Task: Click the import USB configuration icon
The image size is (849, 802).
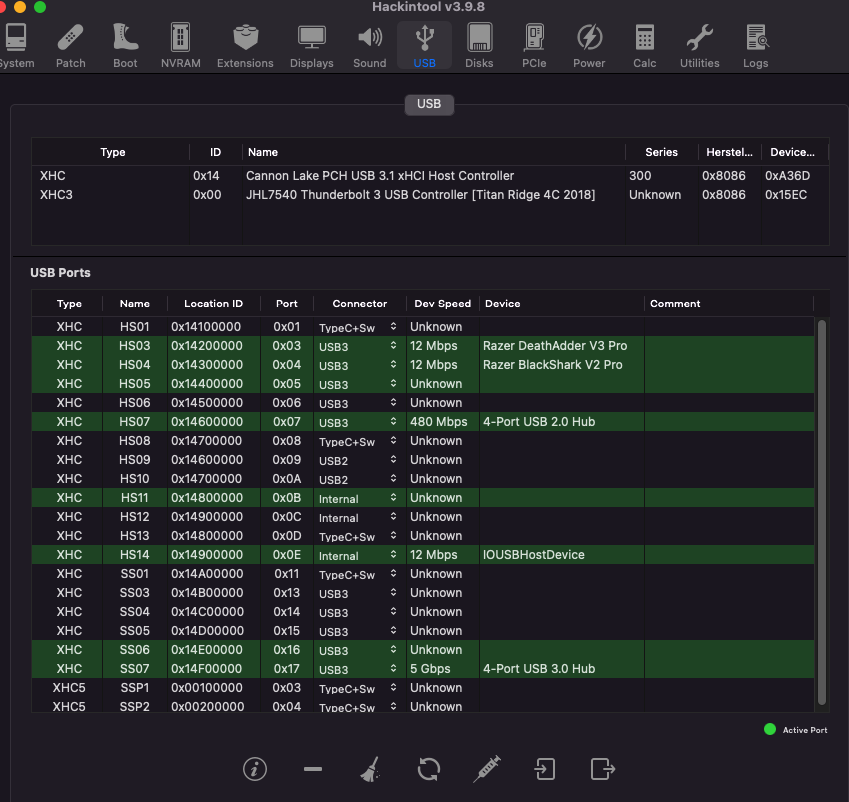Action: pos(544,768)
